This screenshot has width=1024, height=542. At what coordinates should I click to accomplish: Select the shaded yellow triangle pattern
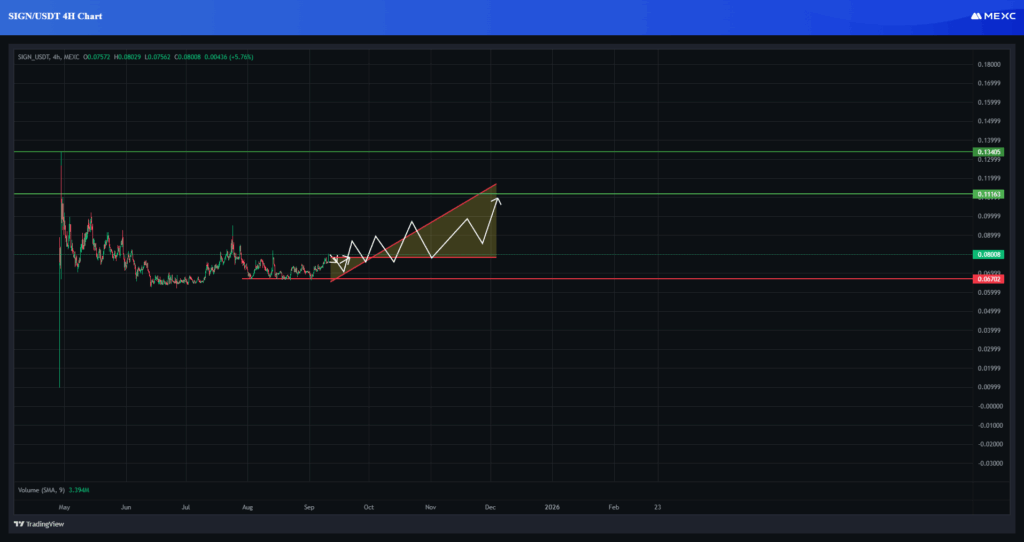[440, 240]
